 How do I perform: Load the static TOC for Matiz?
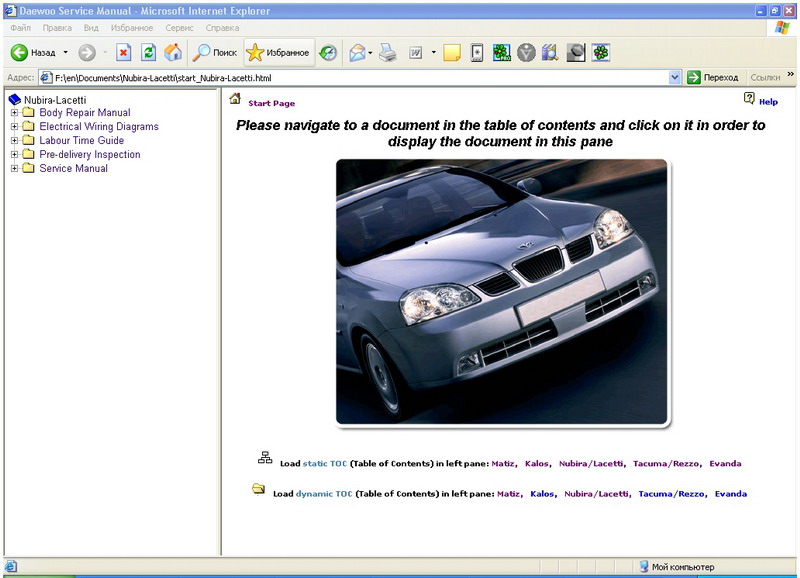[x=503, y=463]
